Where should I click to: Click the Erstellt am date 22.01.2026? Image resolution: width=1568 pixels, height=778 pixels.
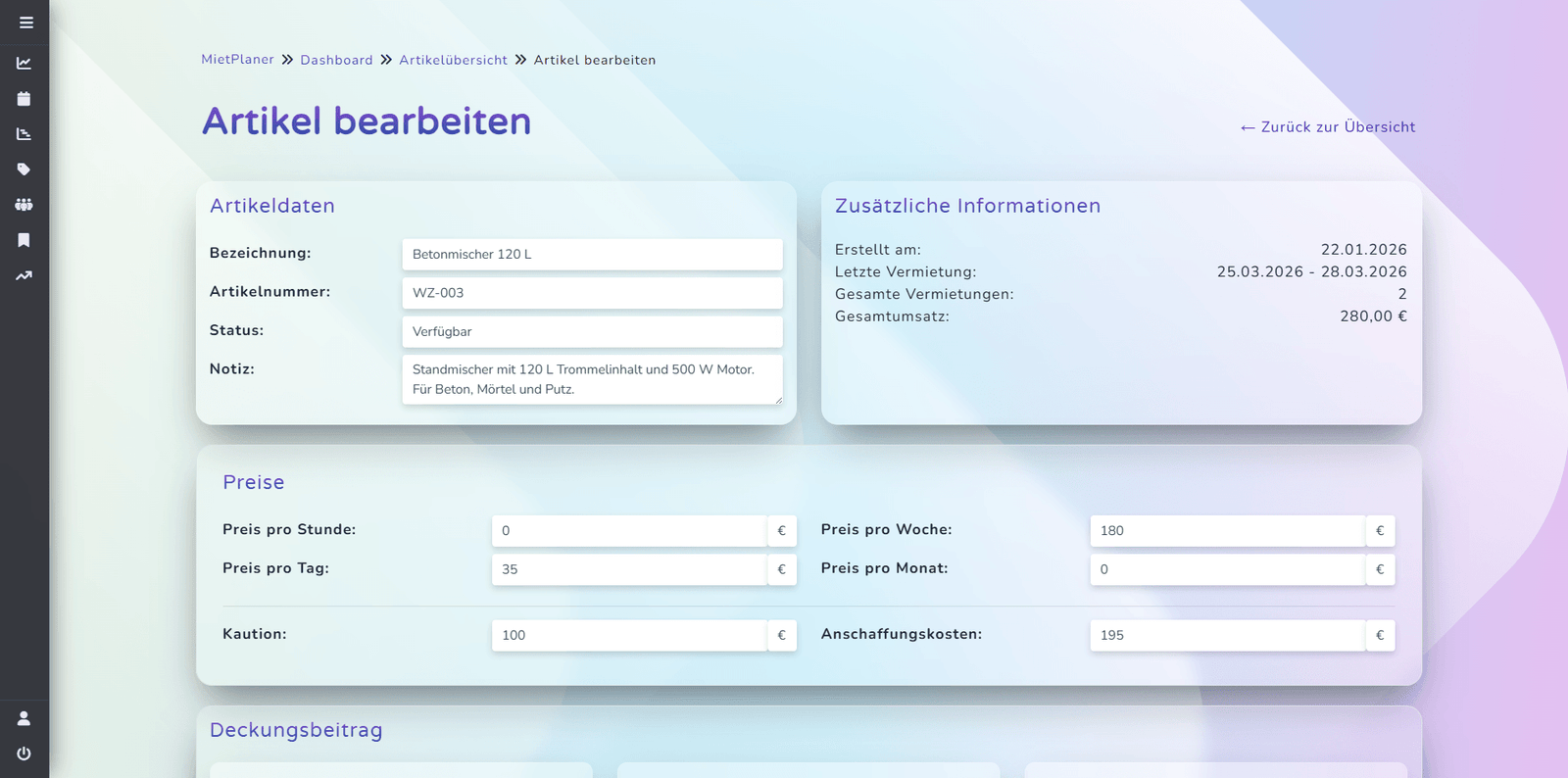tap(1363, 250)
